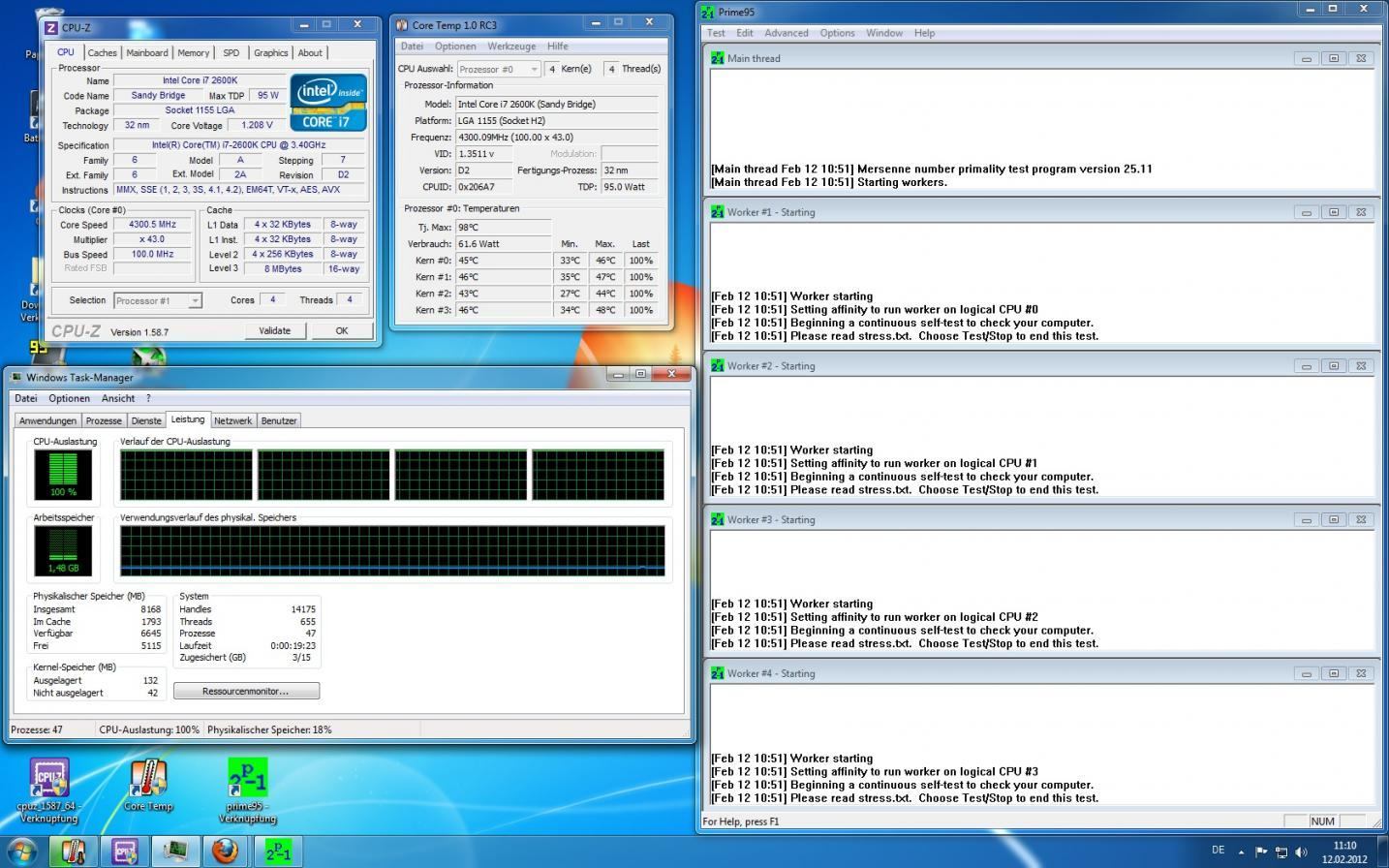The image size is (1389, 868).
Task: Click the Arbeitsspeicher 1,48 GB meter
Action: point(63,550)
